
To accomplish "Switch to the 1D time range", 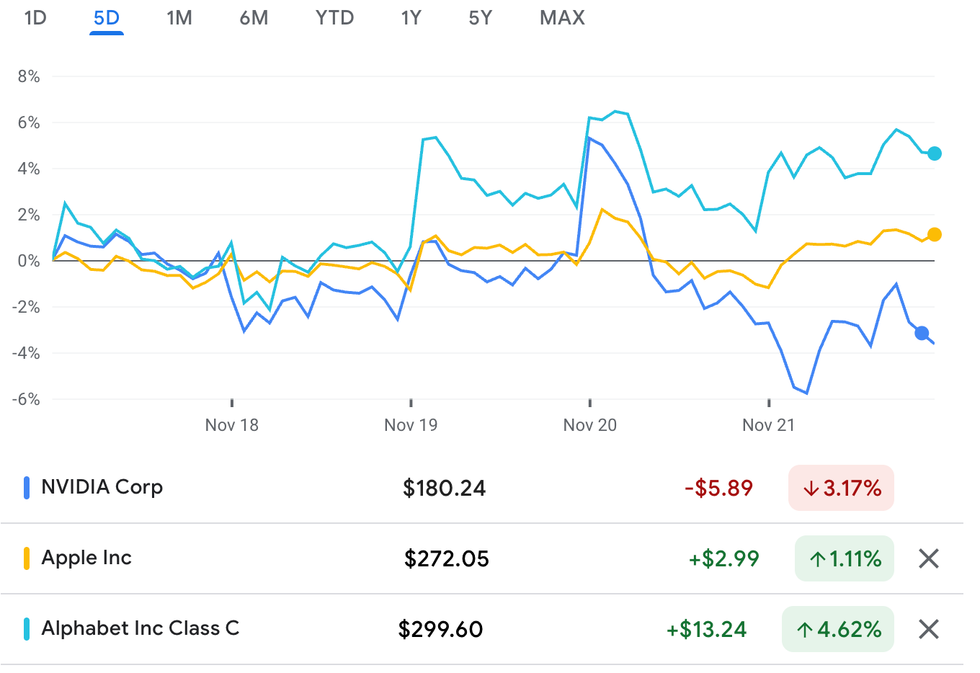I will tap(35, 18).
